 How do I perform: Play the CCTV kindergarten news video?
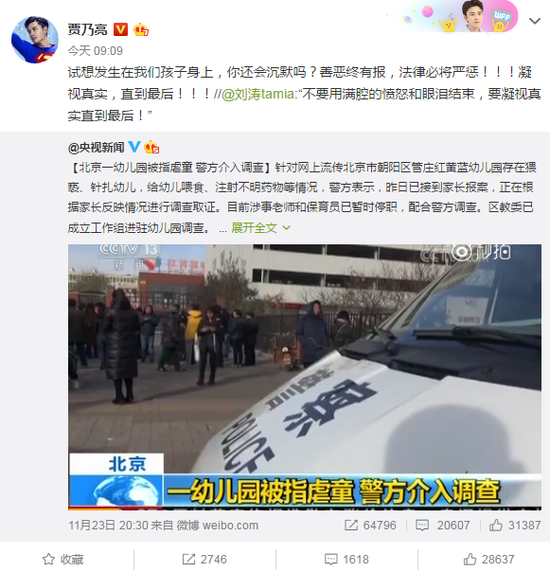tap(305, 377)
